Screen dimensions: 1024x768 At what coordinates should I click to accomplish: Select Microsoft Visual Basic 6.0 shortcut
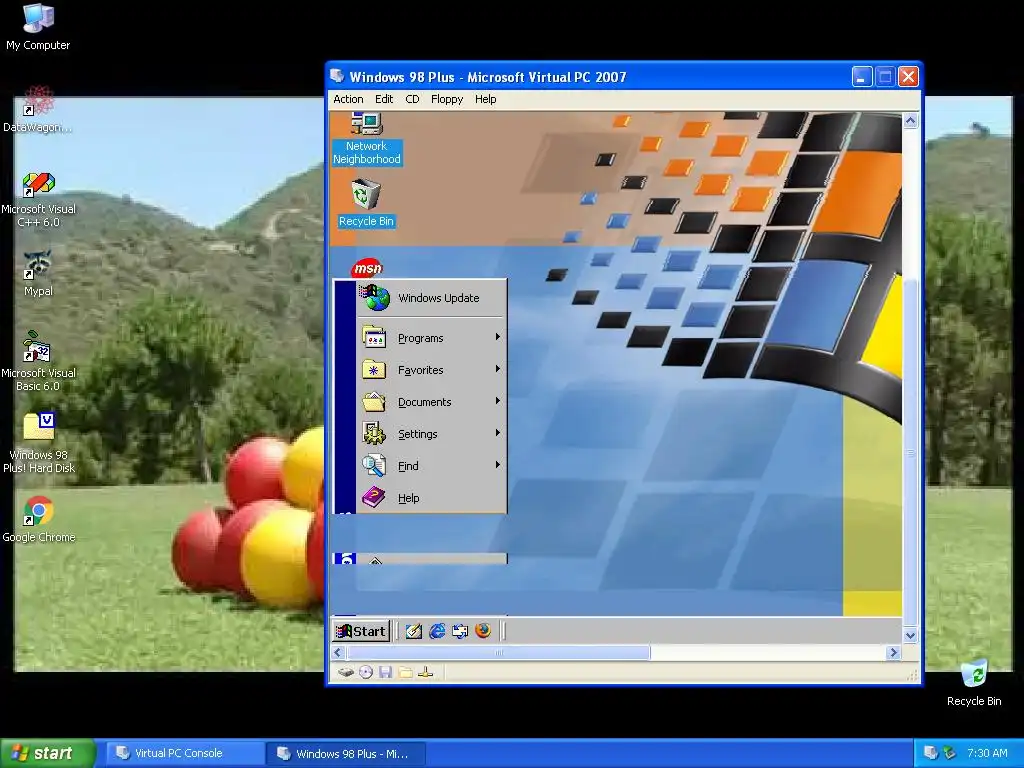39,361
